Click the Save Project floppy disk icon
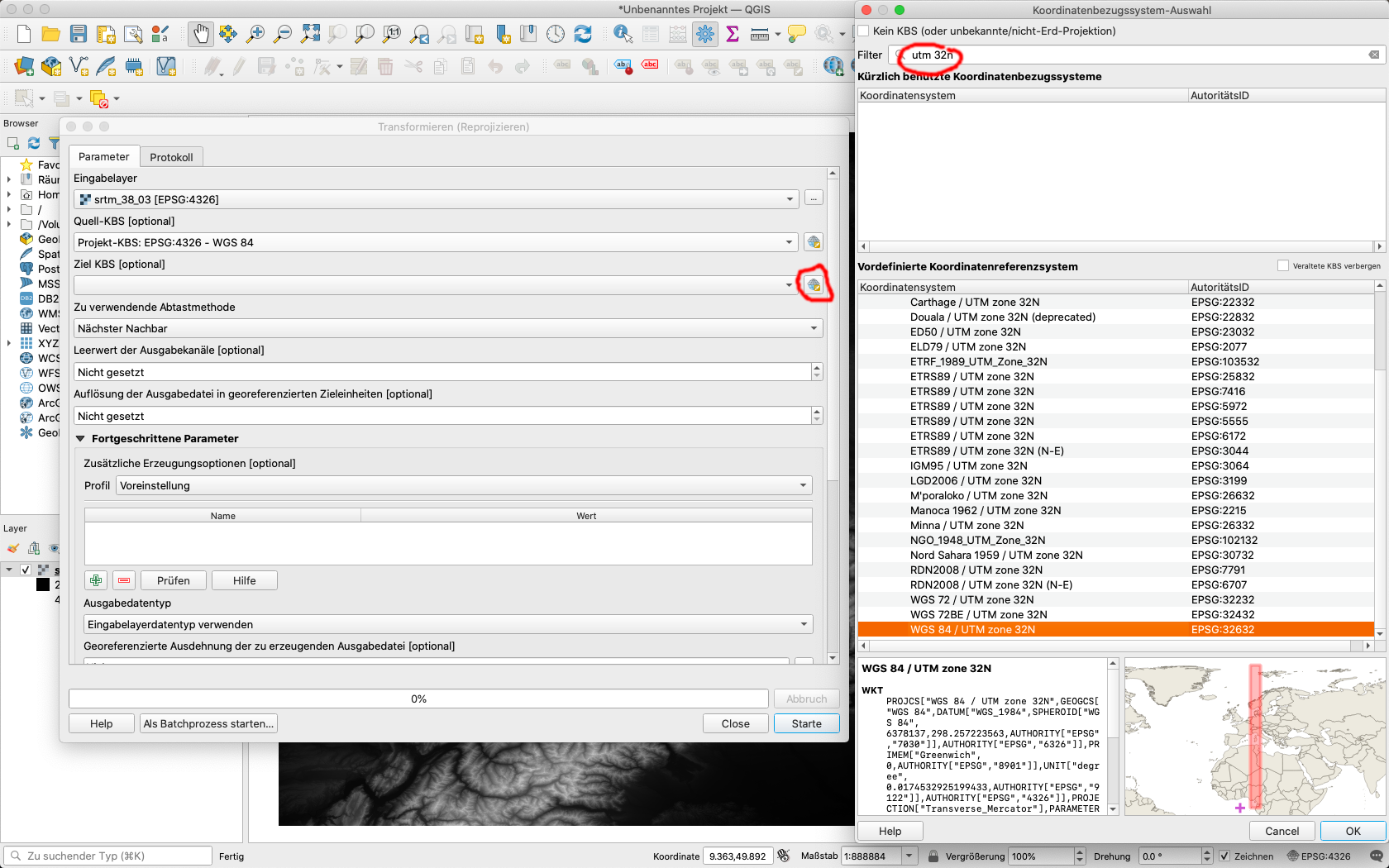Viewport: 1389px width, 868px height. [79, 34]
